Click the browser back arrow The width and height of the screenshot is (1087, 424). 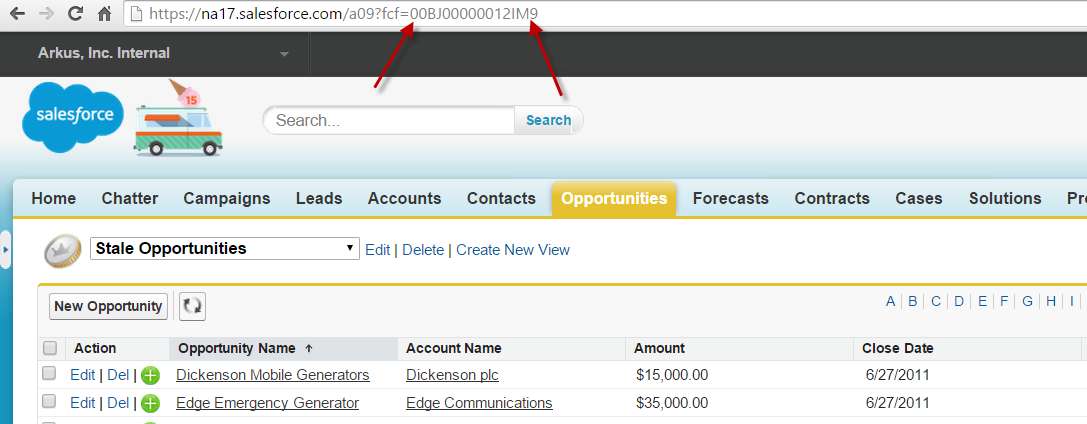click(x=15, y=15)
